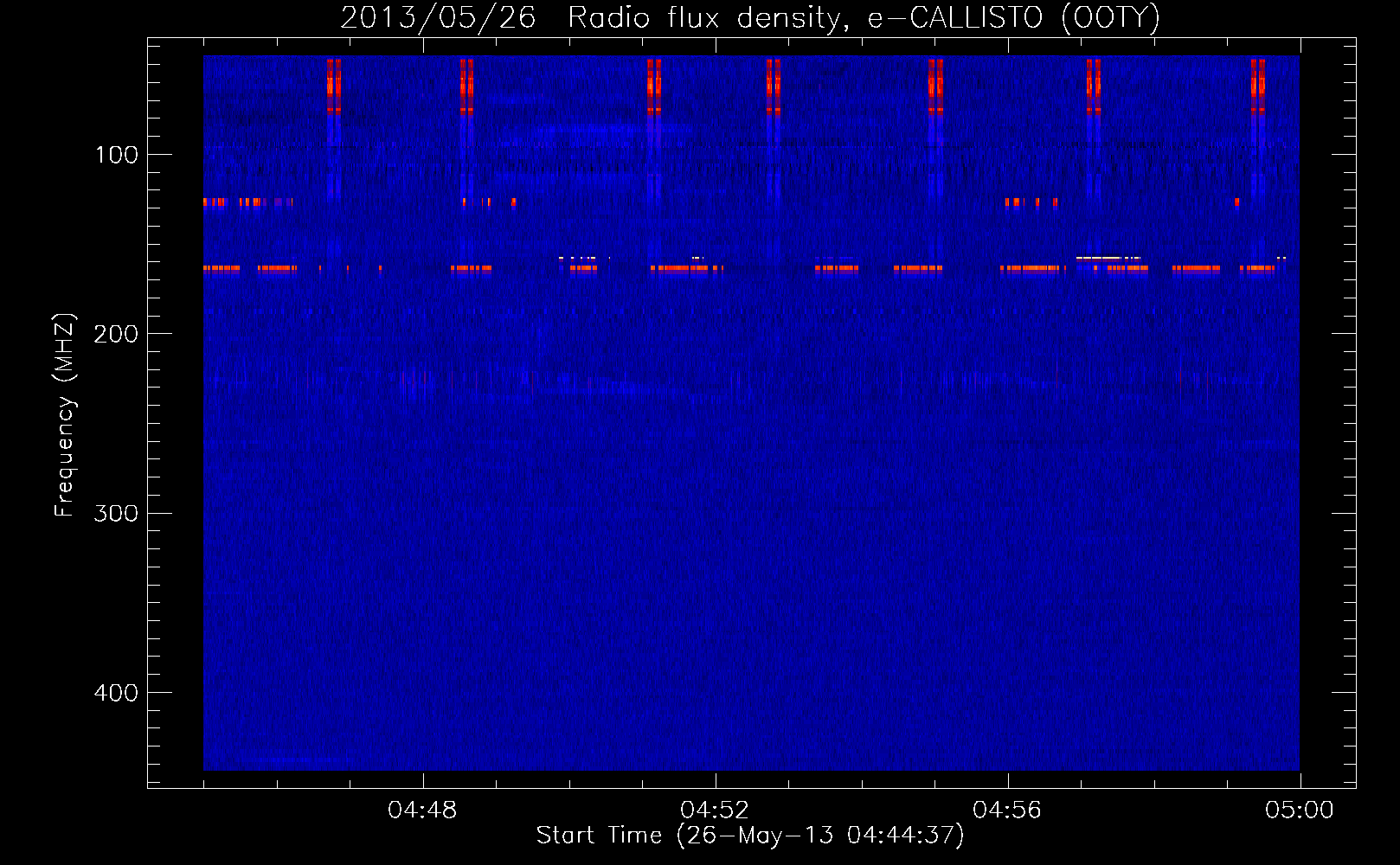Click the '400' frequency tick label

tap(116, 693)
